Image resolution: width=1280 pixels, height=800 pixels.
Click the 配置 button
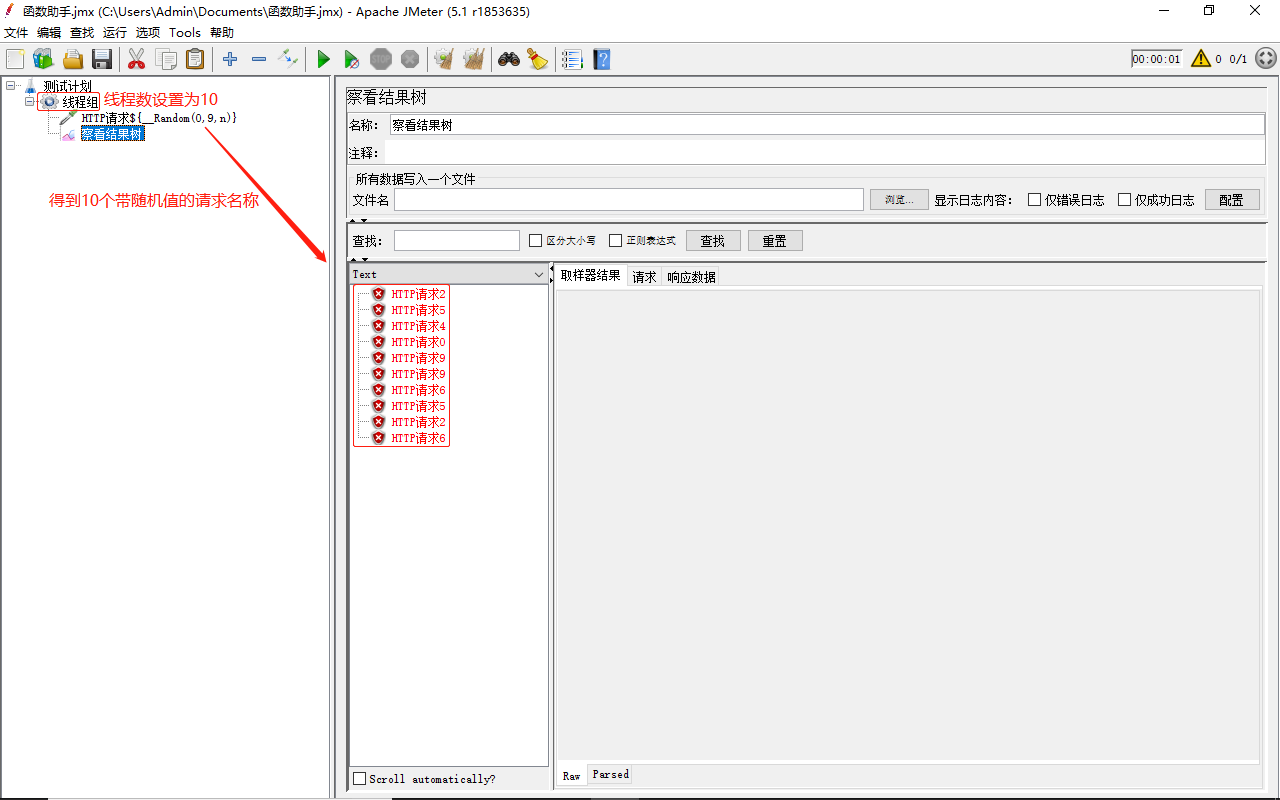coord(1232,200)
